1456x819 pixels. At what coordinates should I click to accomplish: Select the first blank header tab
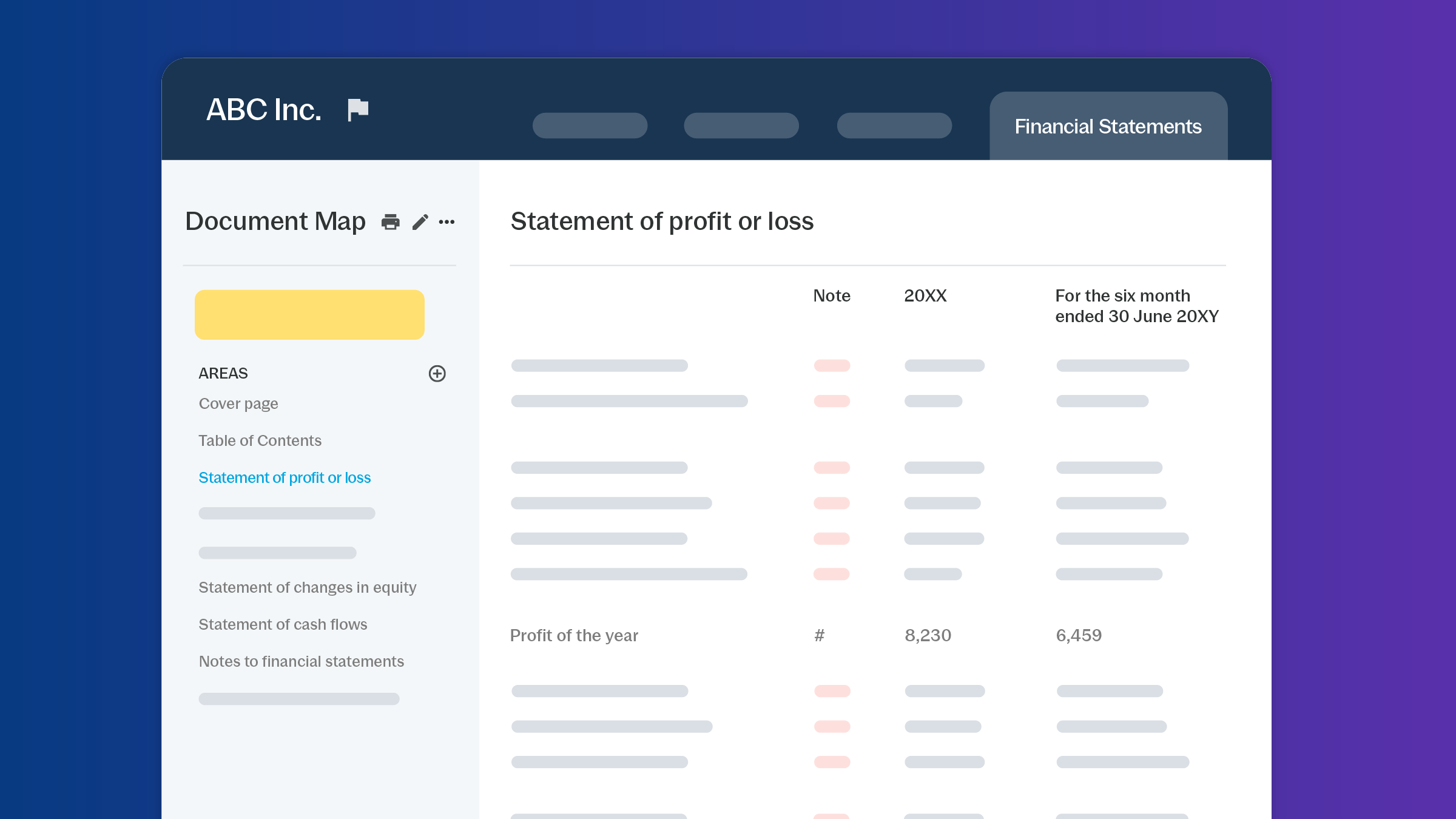click(x=590, y=126)
